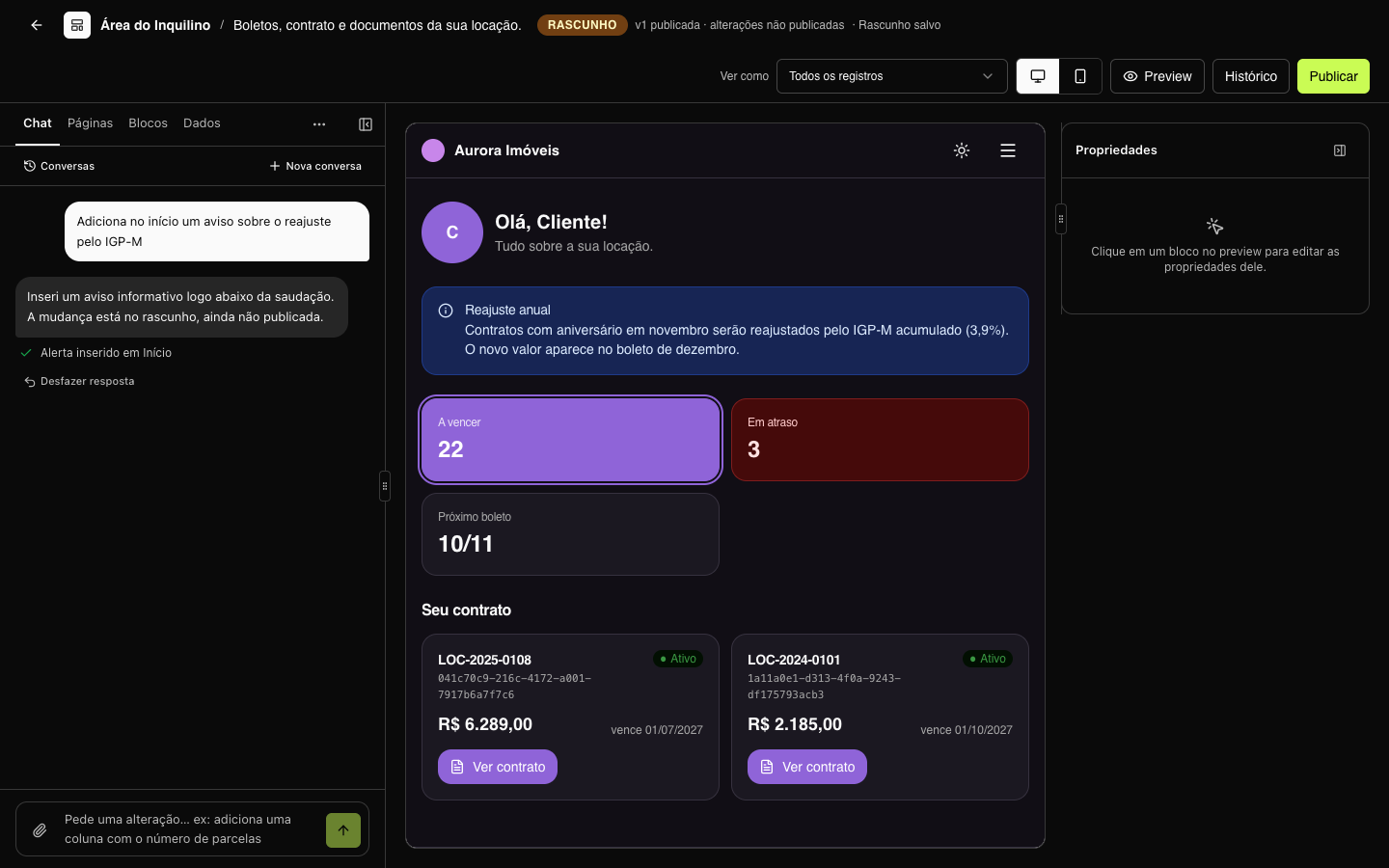Click the info icon in Reajuste anual alert

pos(446,311)
